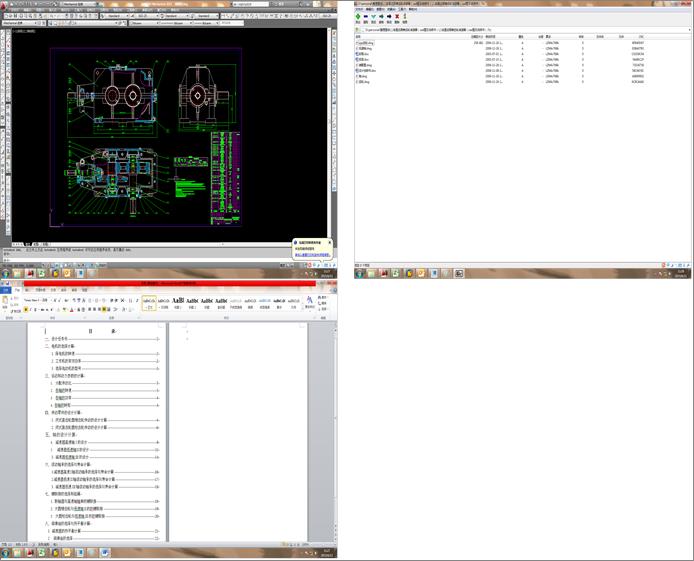Open the AutoCAD application menu button

coord(4,5)
